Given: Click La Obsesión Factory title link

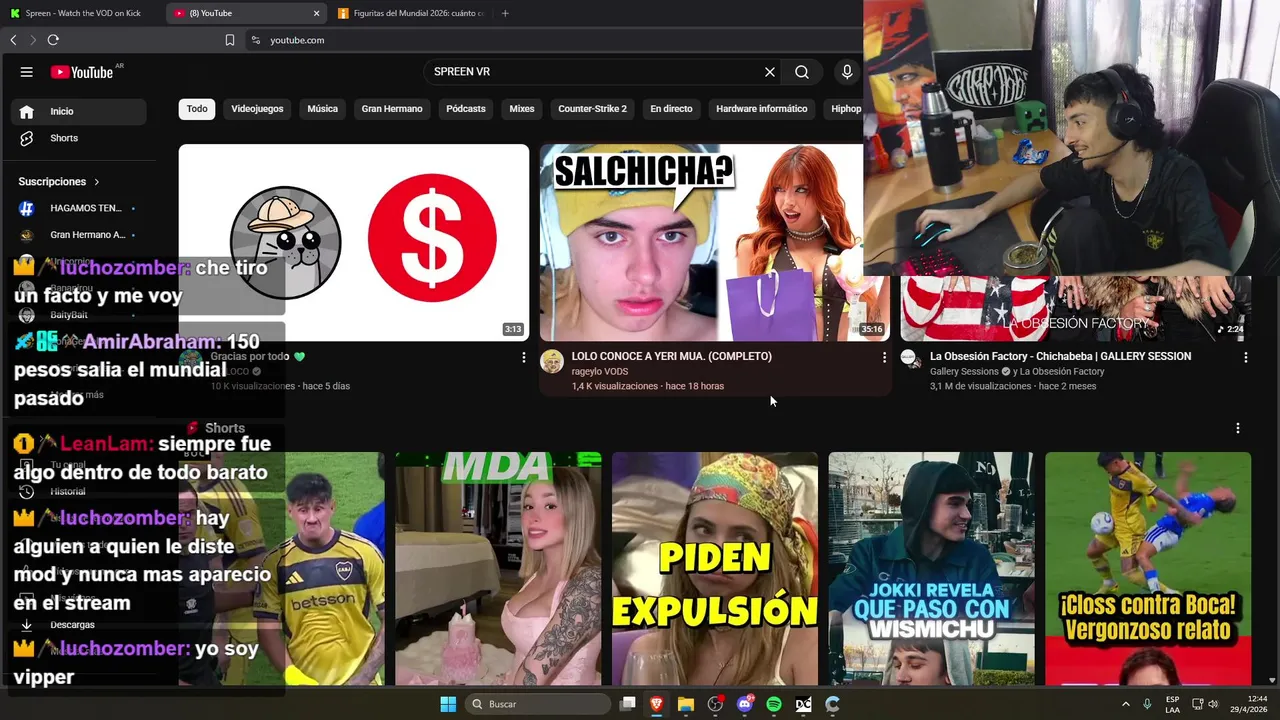Looking at the screenshot, I should click(1060, 356).
